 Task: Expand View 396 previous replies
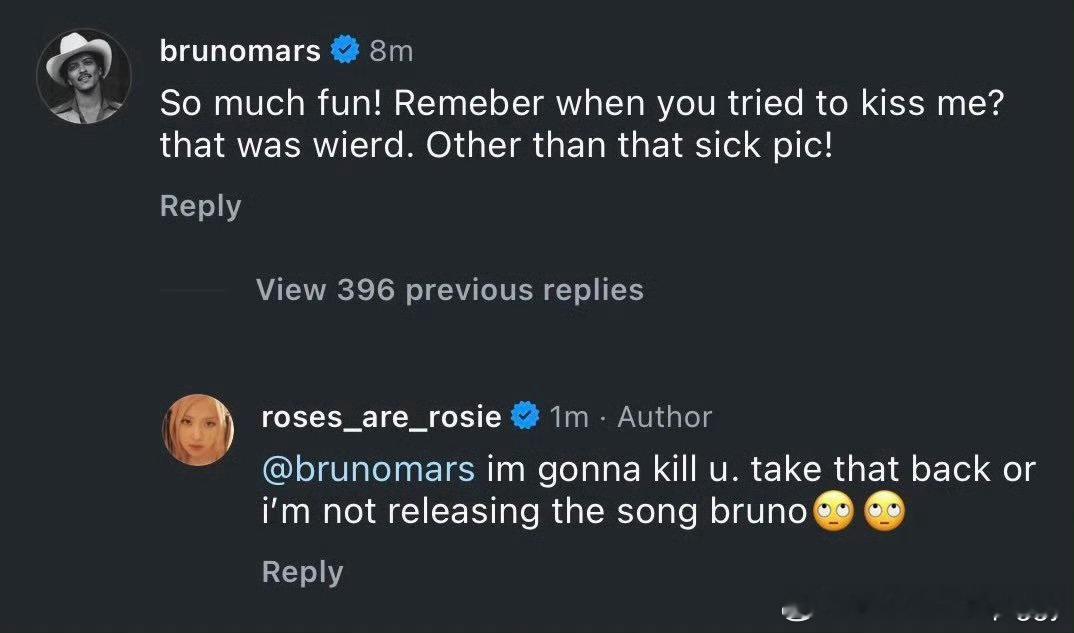click(x=449, y=290)
